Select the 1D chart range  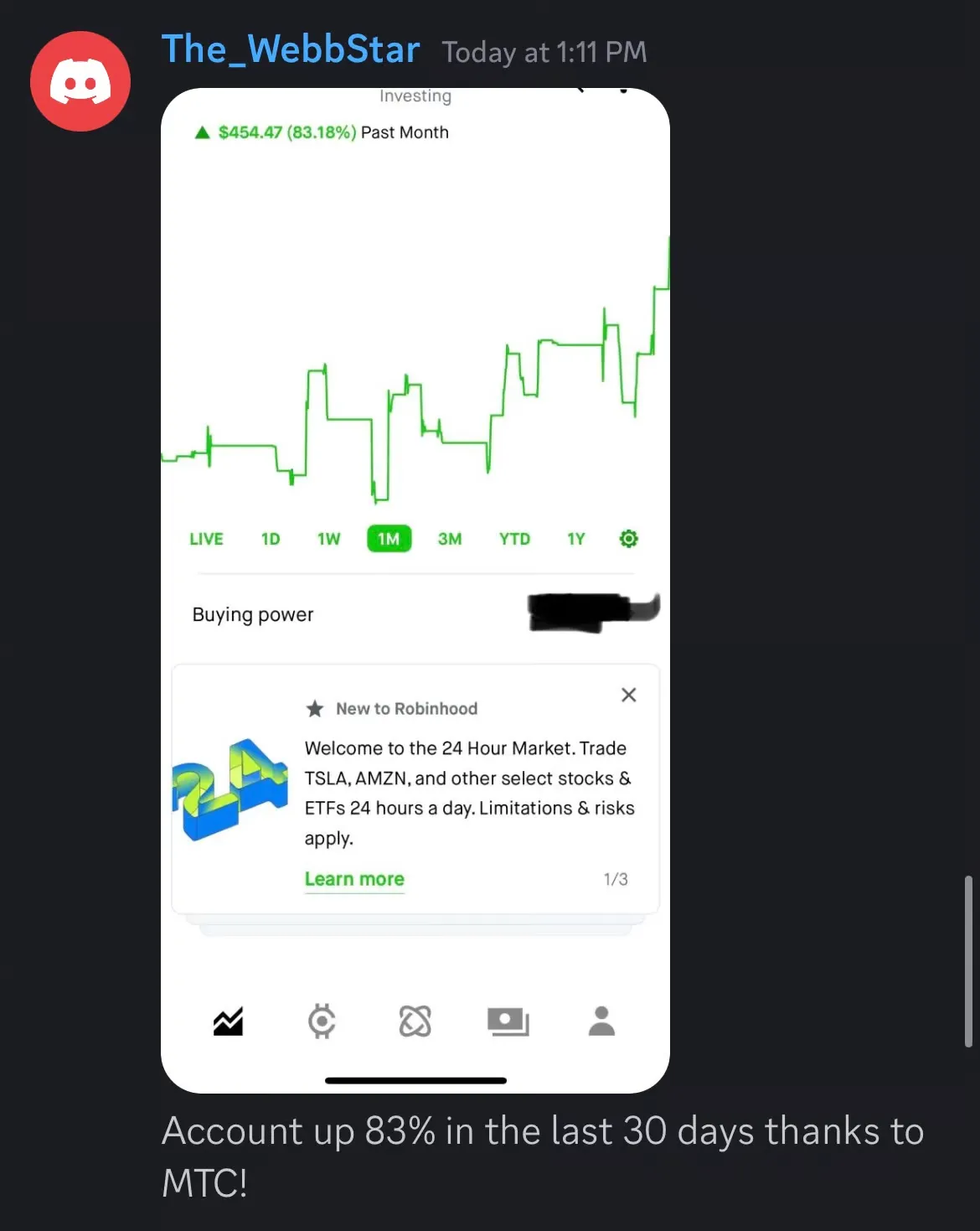point(271,539)
